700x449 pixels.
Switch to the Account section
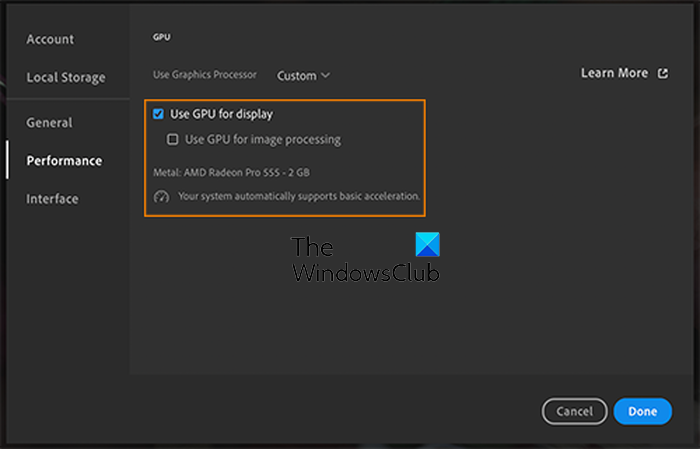click(x=50, y=39)
